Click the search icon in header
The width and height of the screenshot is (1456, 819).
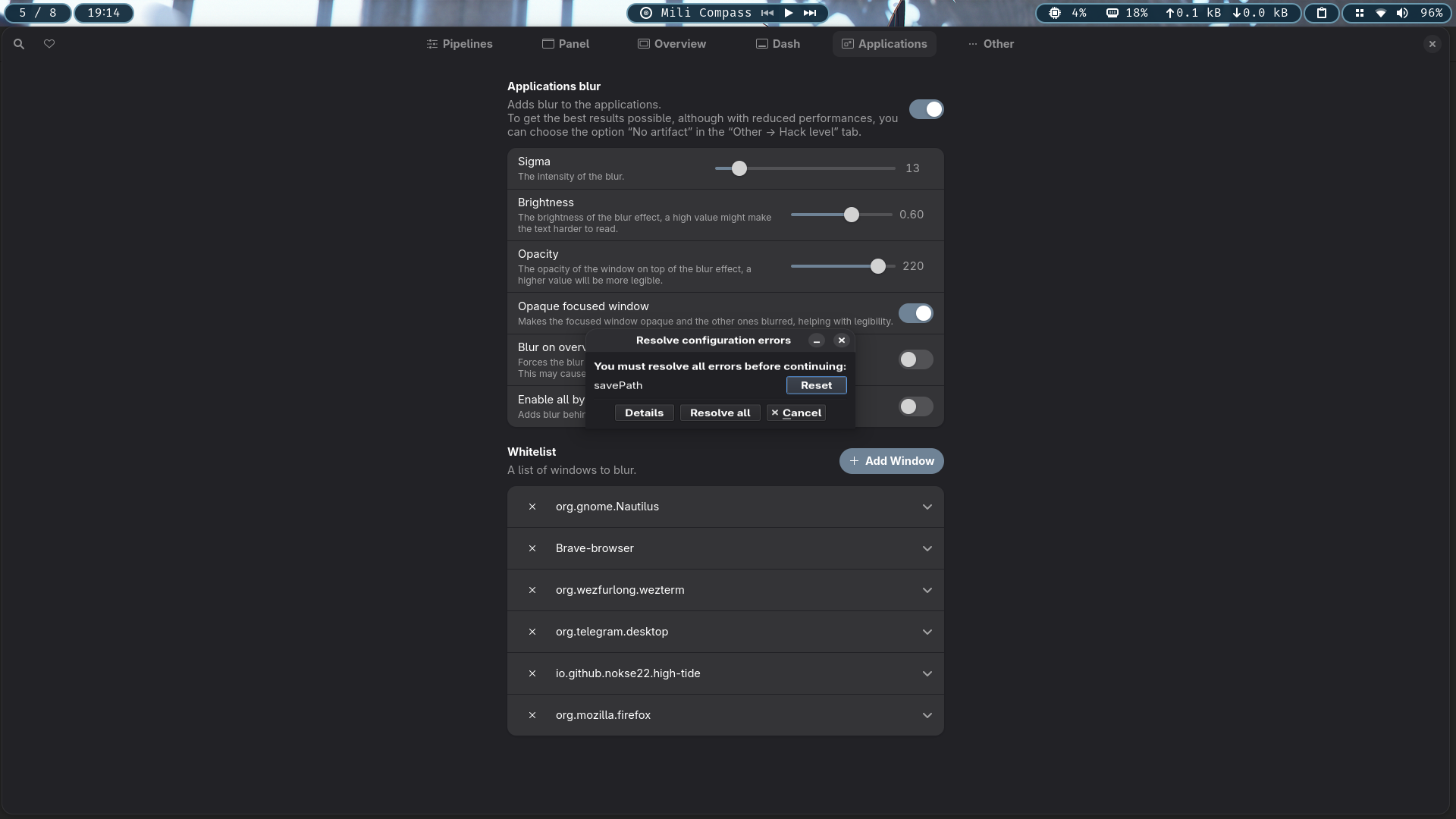point(19,44)
